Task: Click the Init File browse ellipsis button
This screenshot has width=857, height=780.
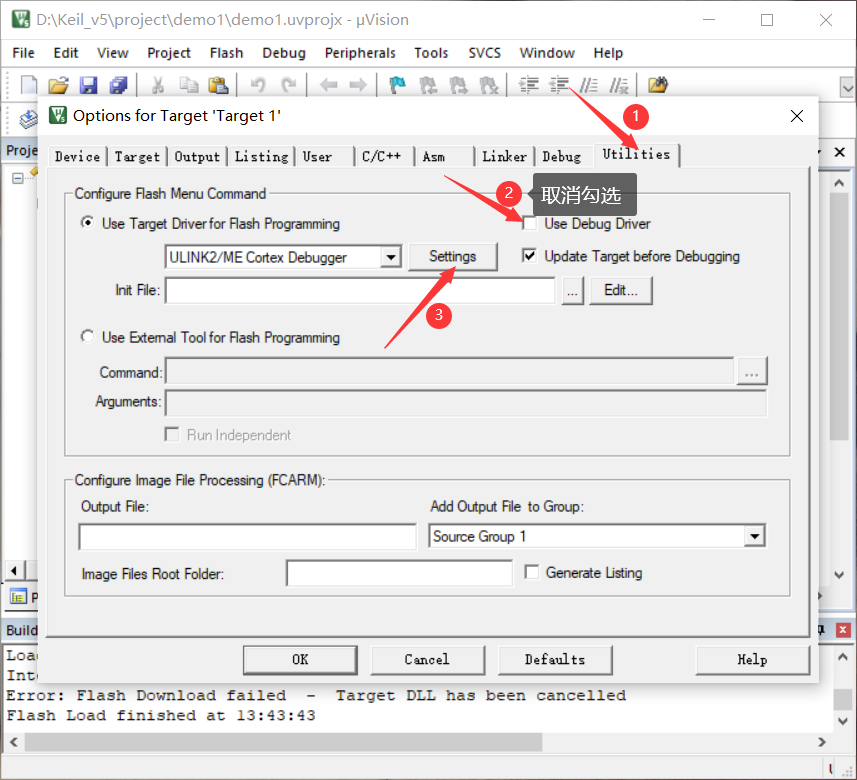Action: point(572,290)
